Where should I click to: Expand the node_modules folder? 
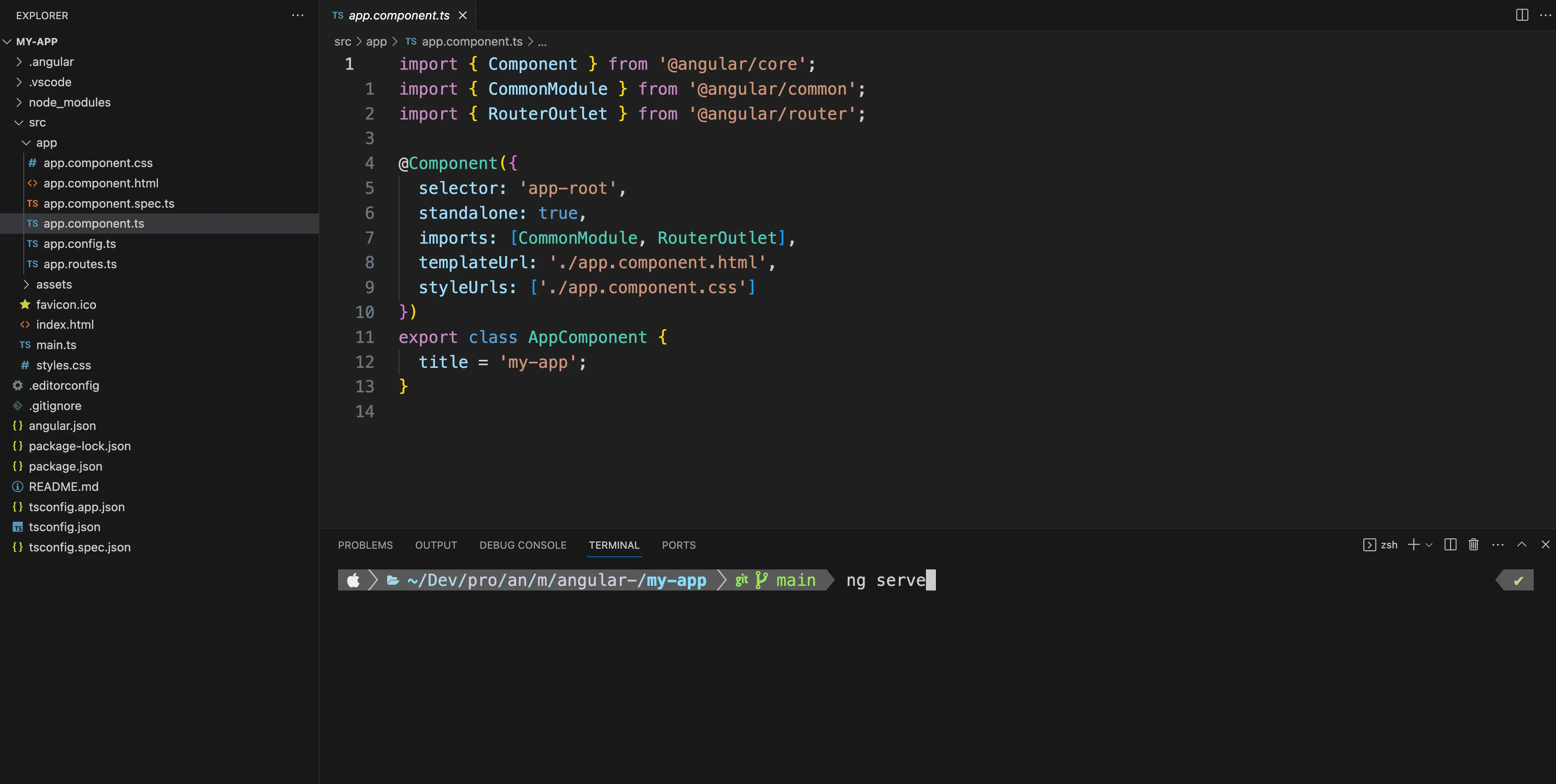tap(19, 102)
